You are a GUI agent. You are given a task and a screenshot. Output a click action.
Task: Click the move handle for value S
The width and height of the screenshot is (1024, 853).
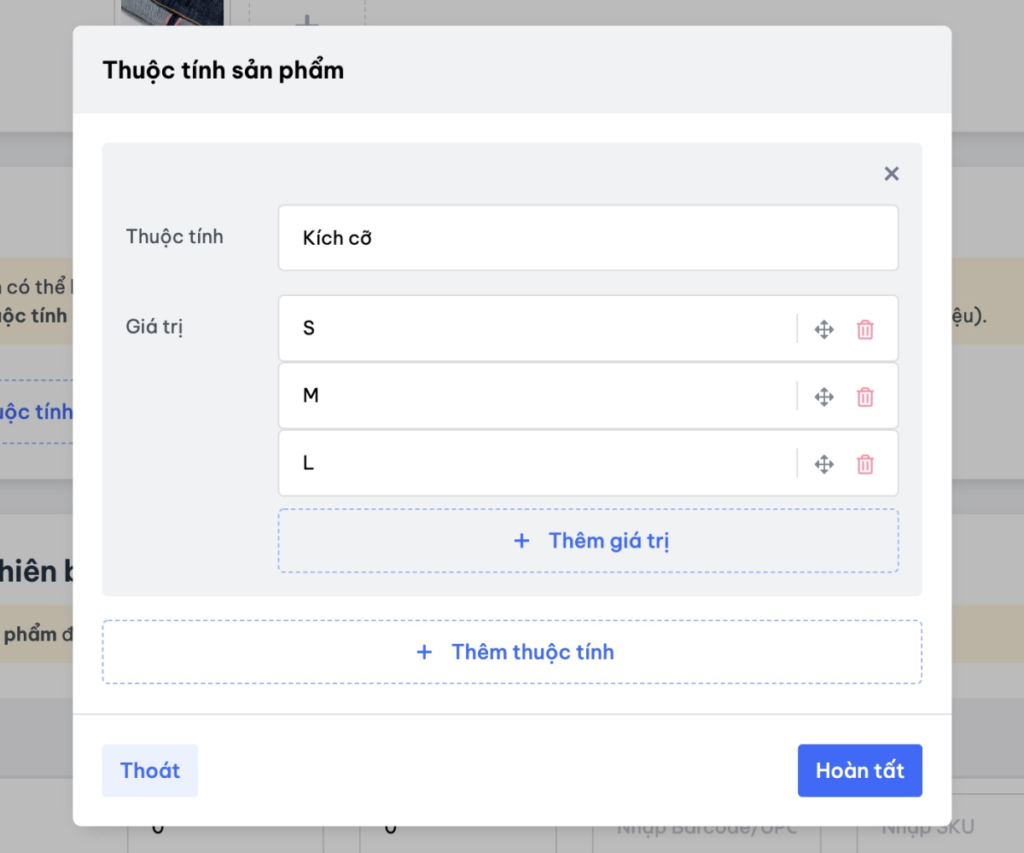pos(824,329)
